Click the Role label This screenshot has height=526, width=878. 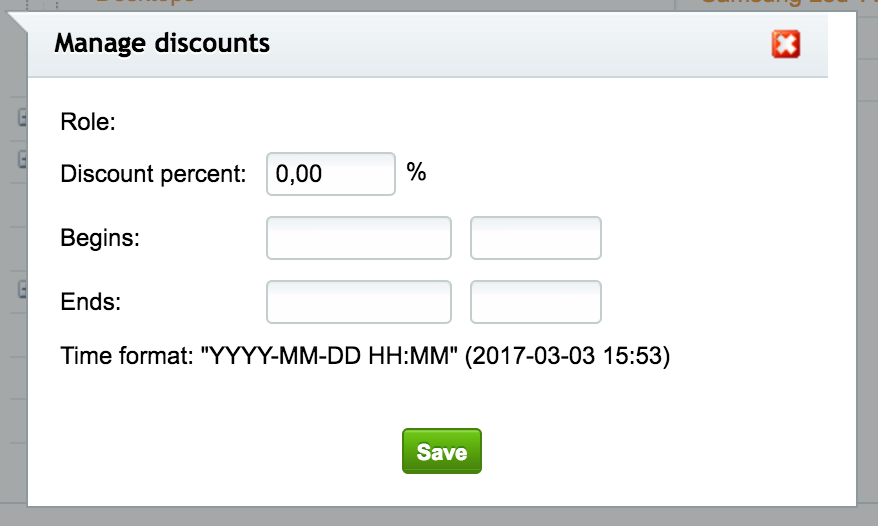tap(88, 122)
